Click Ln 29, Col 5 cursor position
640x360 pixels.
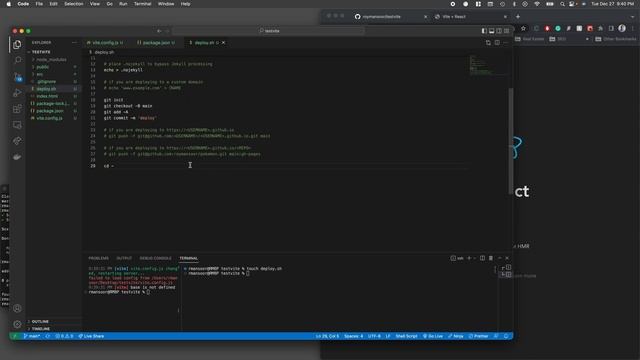pos(327,336)
